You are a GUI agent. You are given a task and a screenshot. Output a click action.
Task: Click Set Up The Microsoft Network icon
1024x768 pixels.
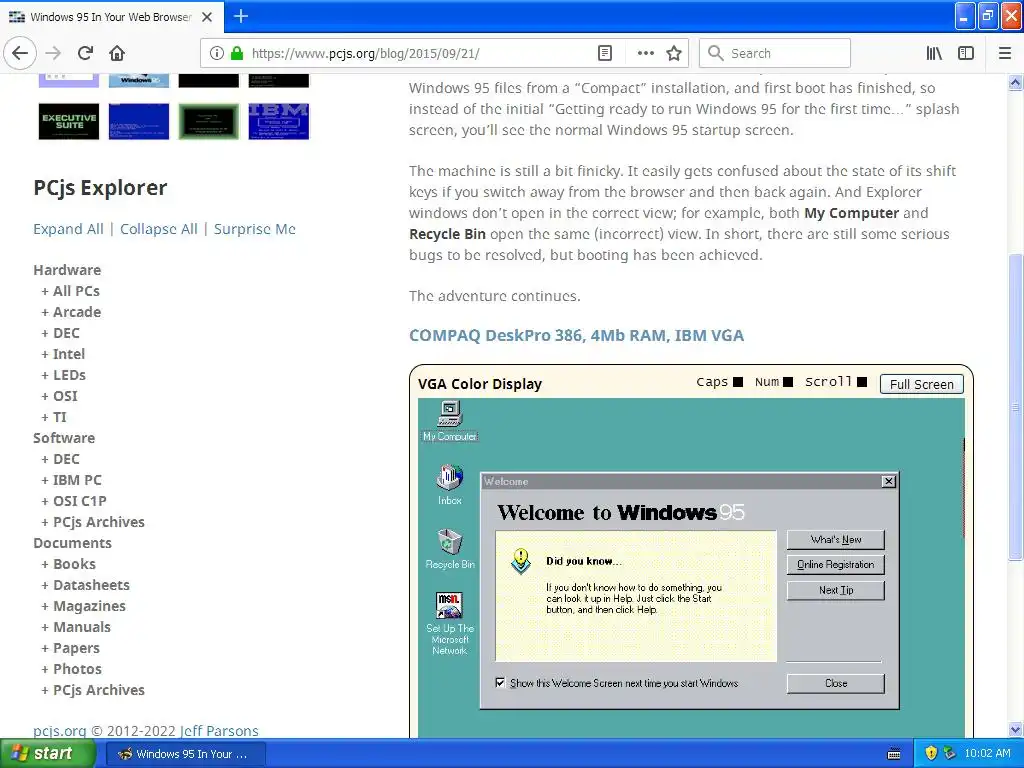[450, 623]
